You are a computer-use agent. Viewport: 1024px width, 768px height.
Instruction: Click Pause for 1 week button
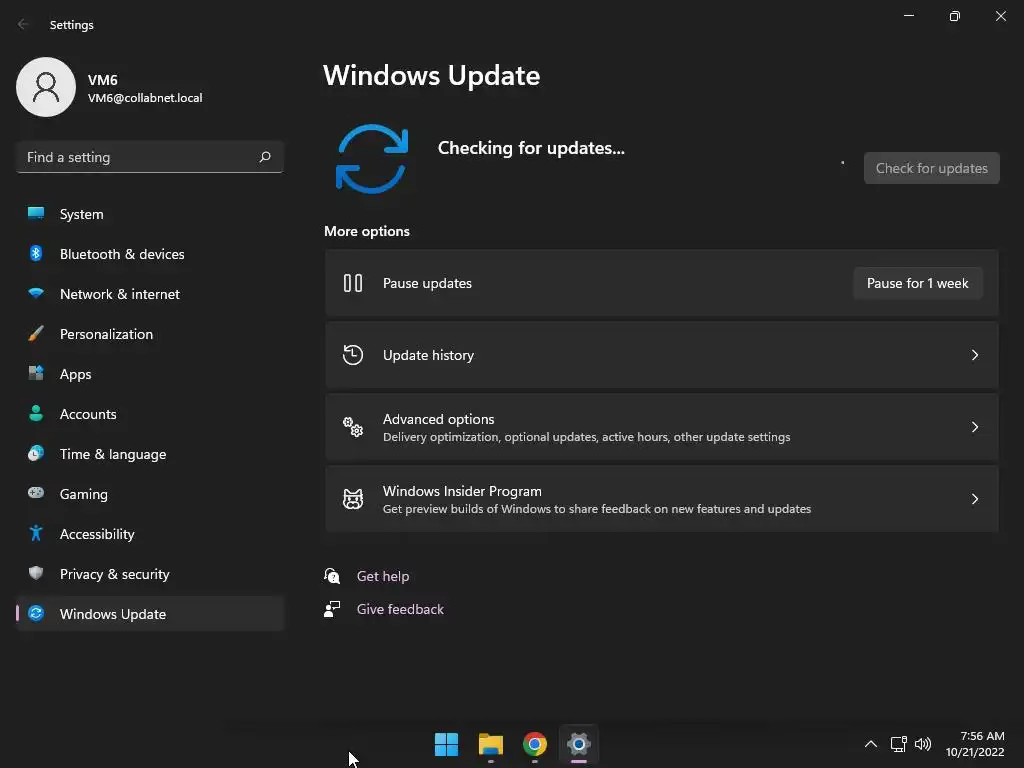pyautogui.click(x=918, y=283)
